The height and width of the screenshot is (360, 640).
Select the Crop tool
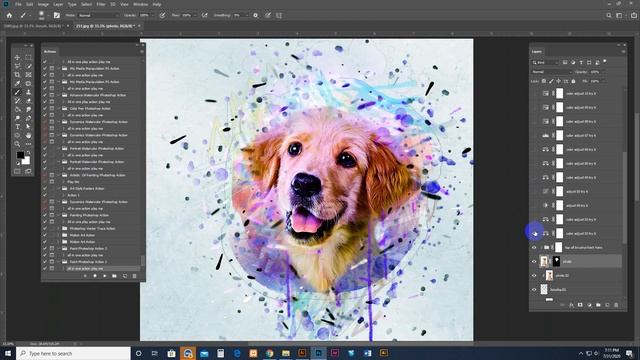(17, 75)
